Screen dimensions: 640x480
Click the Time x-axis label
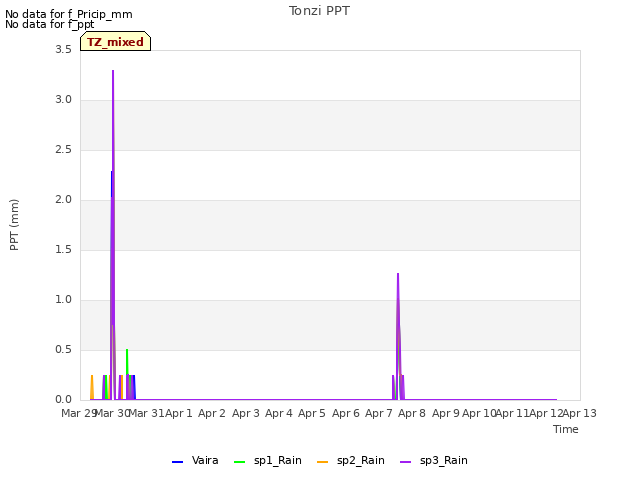point(566,429)
